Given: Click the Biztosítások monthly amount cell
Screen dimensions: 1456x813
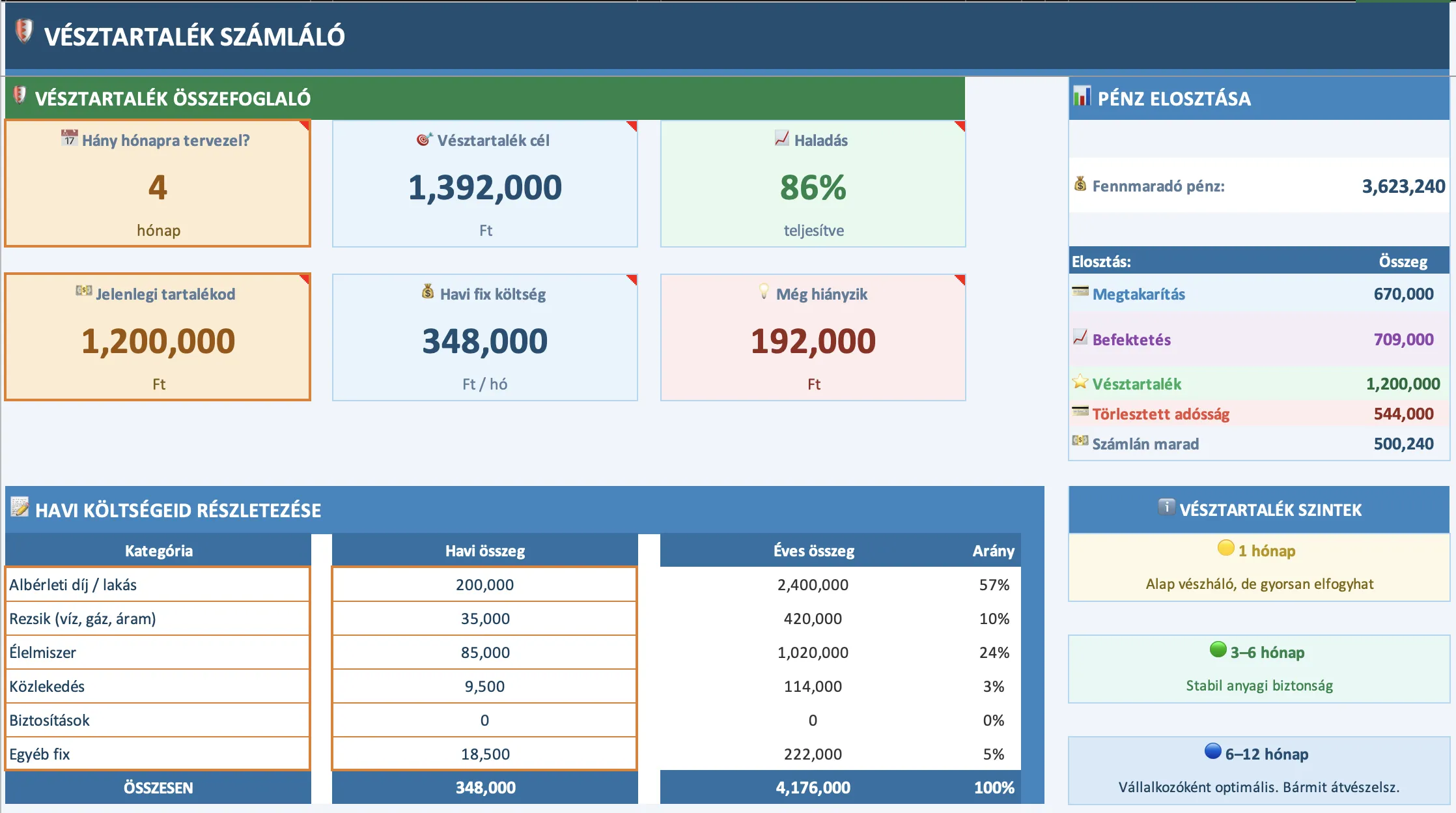Looking at the screenshot, I should 484,720.
